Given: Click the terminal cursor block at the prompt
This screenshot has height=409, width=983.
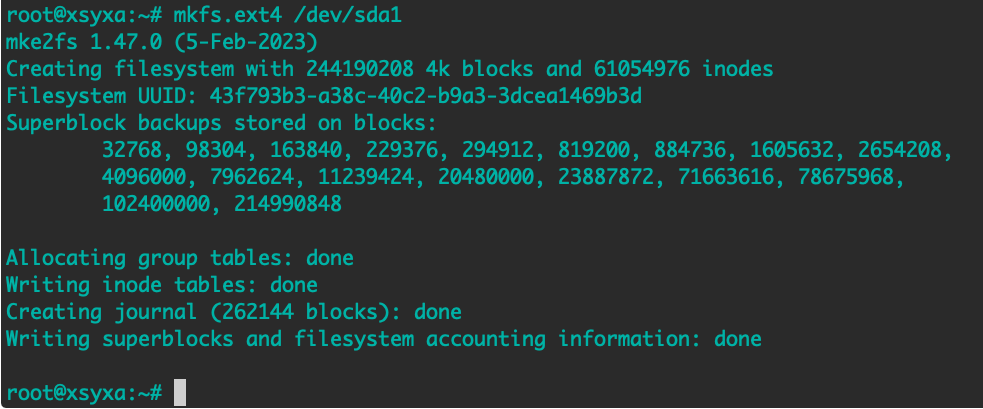Looking at the screenshot, I should 180,393.
